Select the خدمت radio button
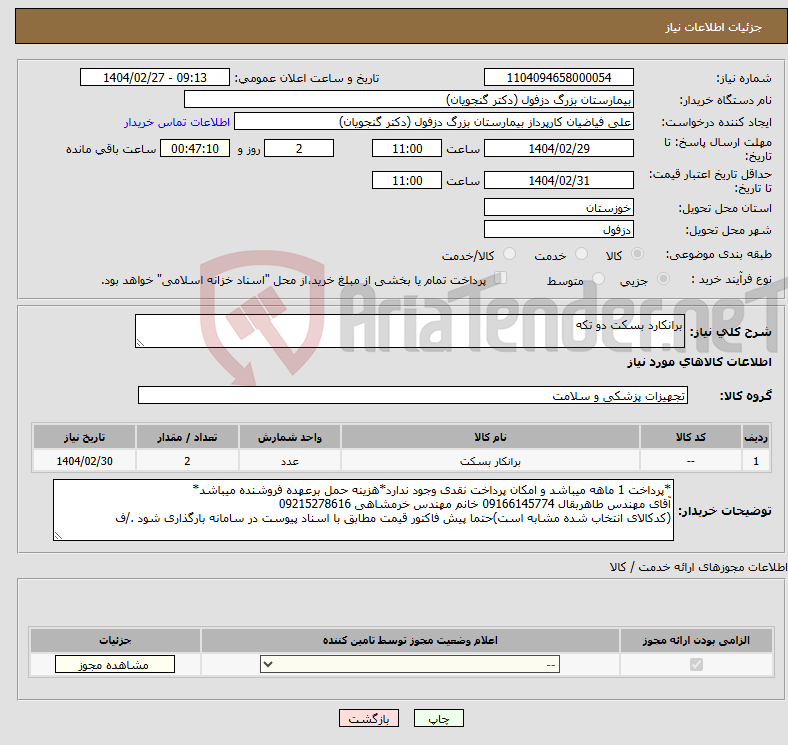The width and height of the screenshot is (788, 745). 581,254
